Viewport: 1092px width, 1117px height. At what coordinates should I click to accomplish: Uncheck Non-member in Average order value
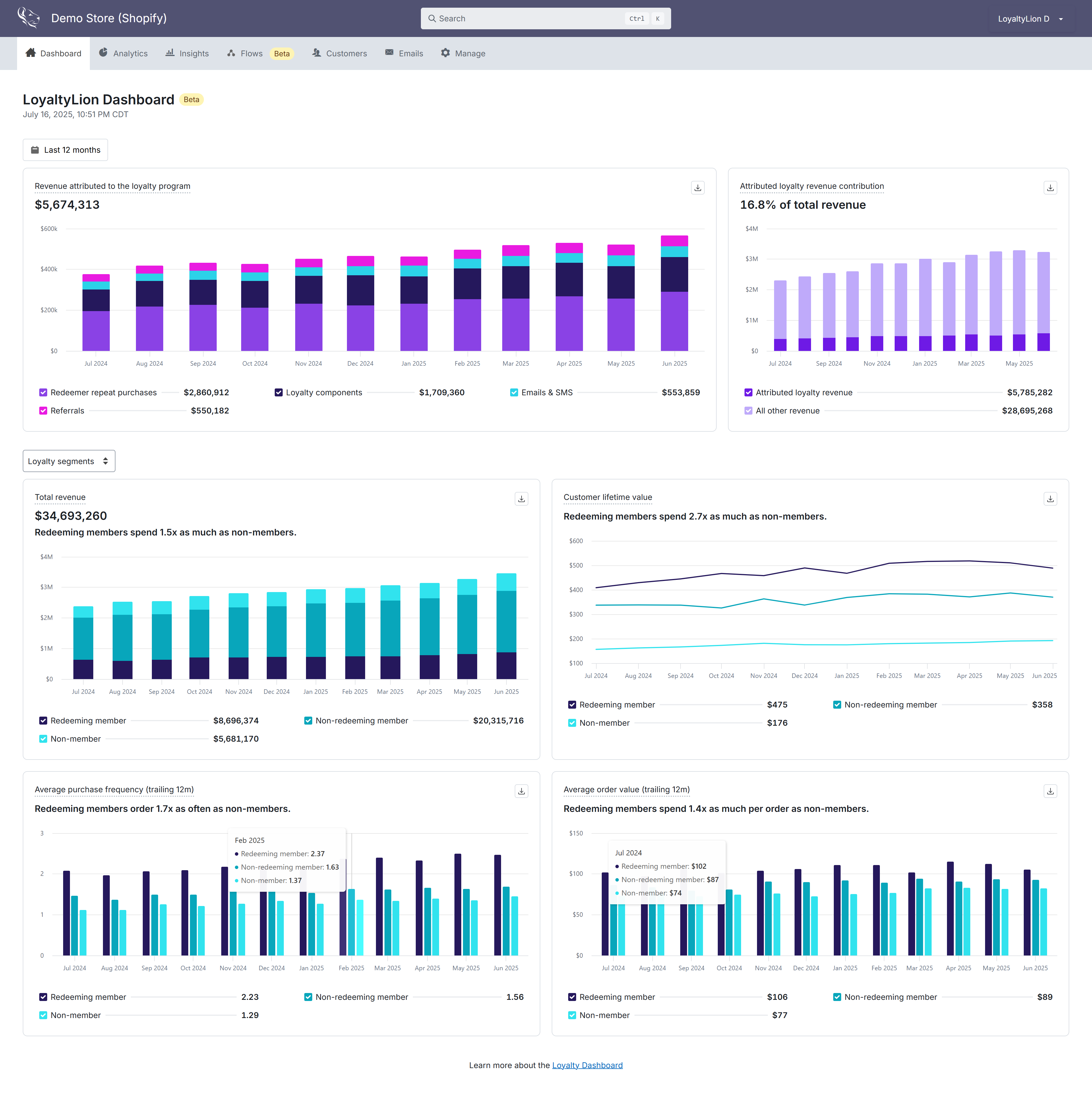pyautogui.click(x=572, y=1015)
